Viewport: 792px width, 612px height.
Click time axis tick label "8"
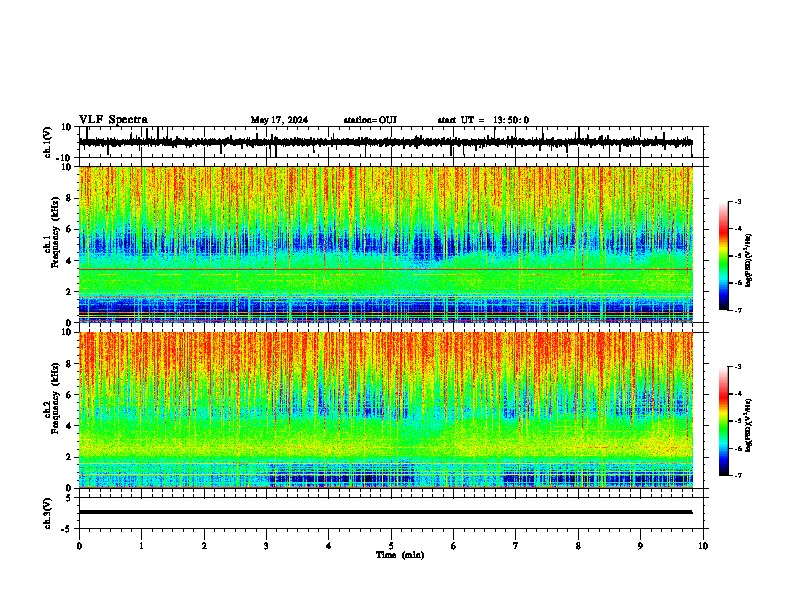click(578, 546)
